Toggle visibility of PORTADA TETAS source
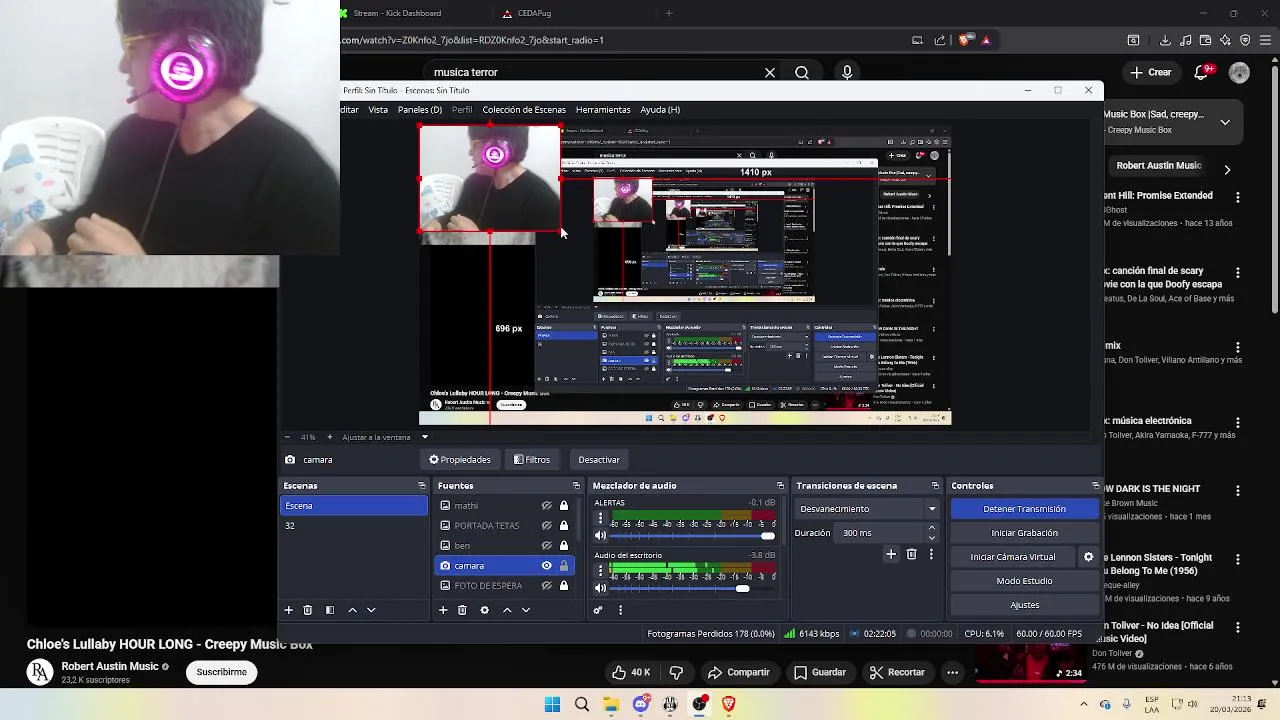This screenshot has width=1280, height=720. (547, 526)
